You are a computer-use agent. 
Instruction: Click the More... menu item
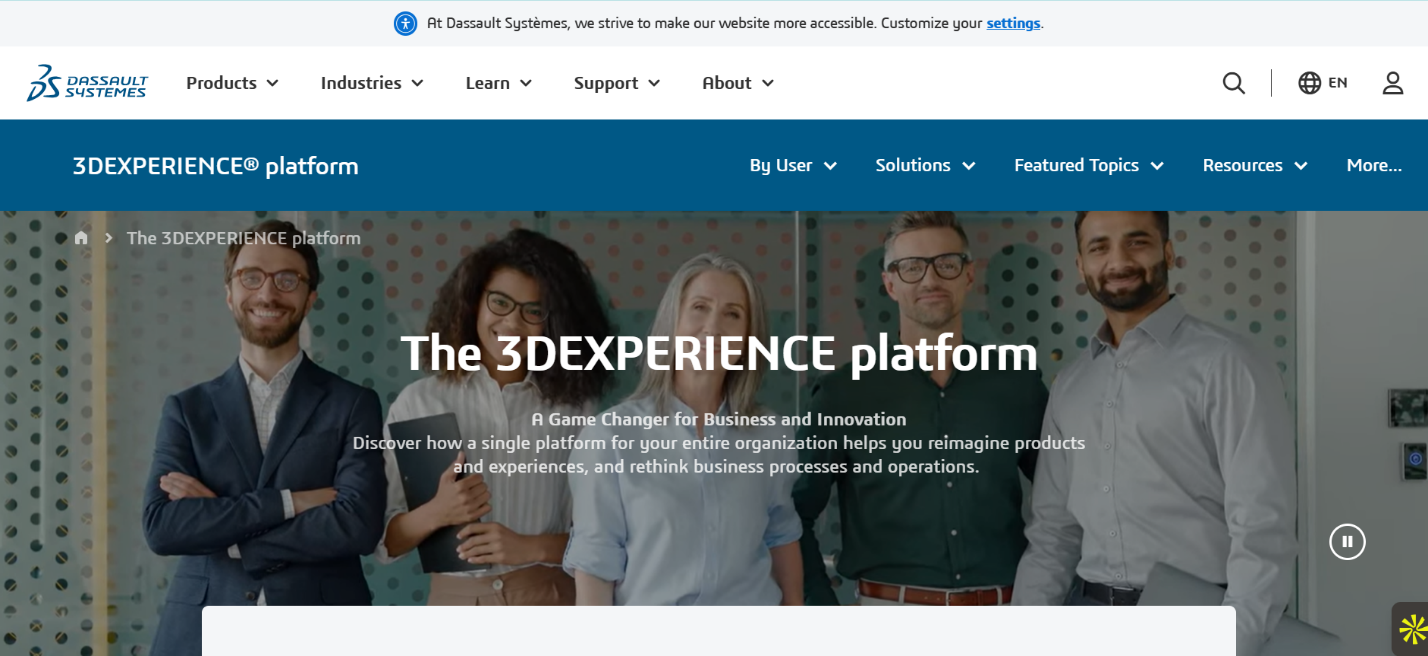[1374, 165]
